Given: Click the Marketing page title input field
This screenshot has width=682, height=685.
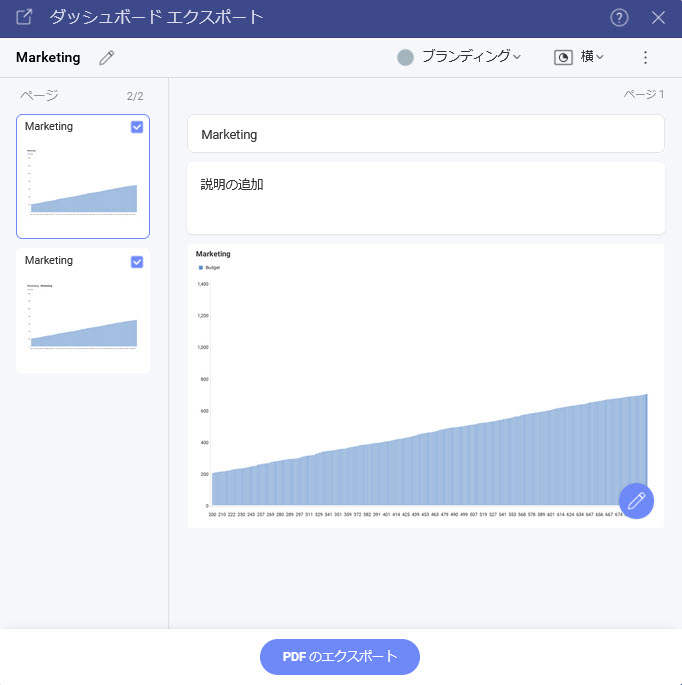Looking at the screenshot, I should click(425, 134).
